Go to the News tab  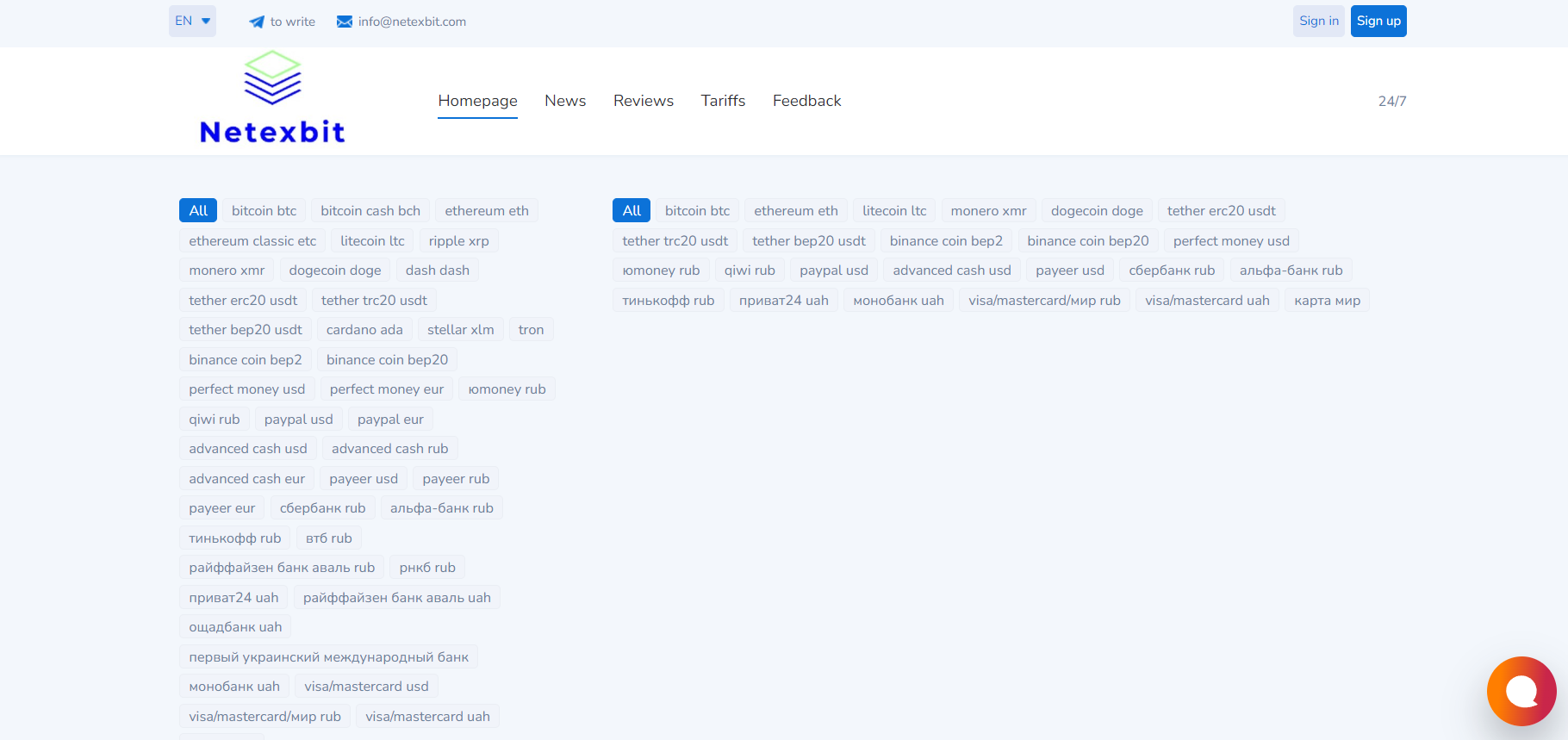[x=565, y=101]
